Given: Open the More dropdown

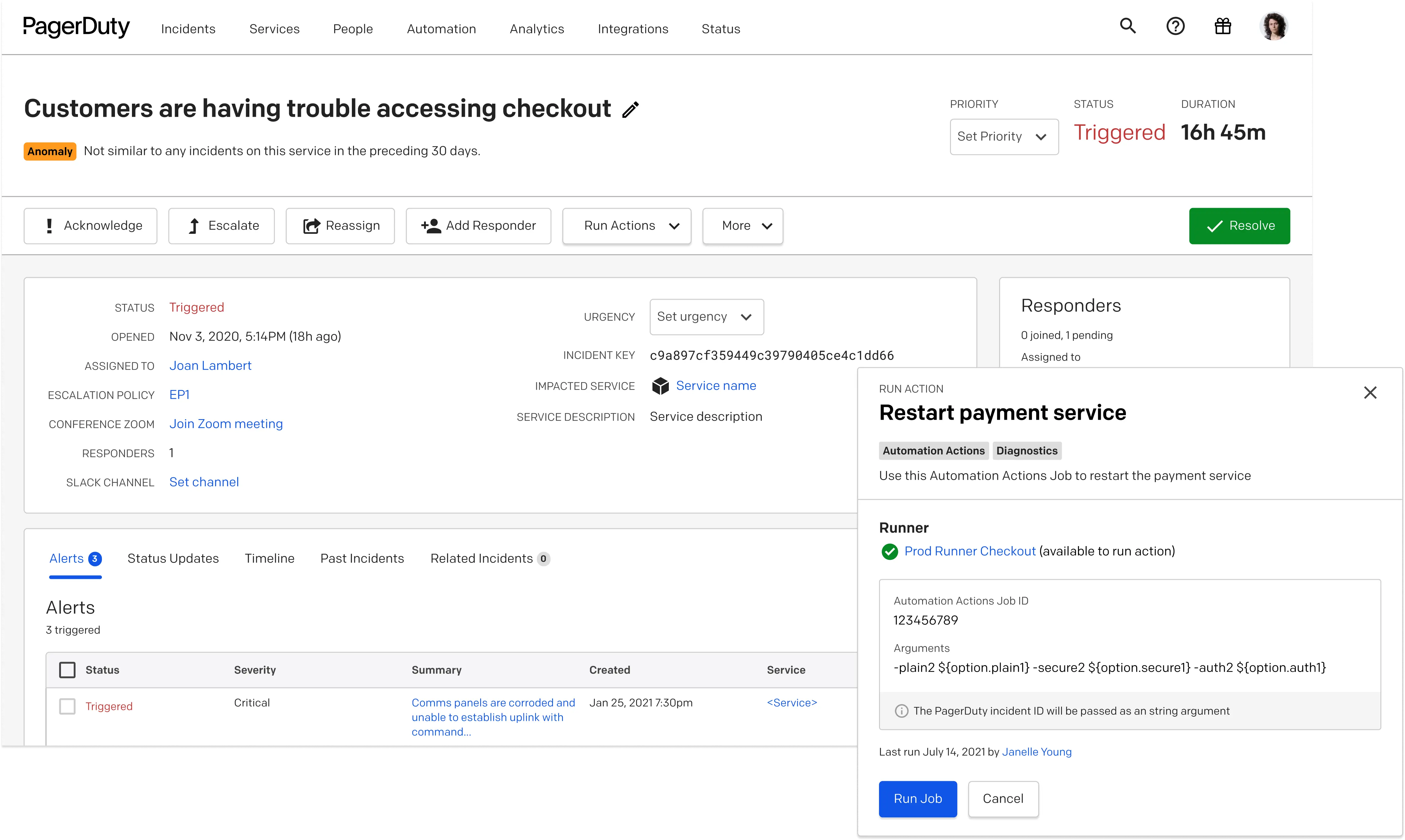Looking at the screenshot, I should [x=742, y=226].
